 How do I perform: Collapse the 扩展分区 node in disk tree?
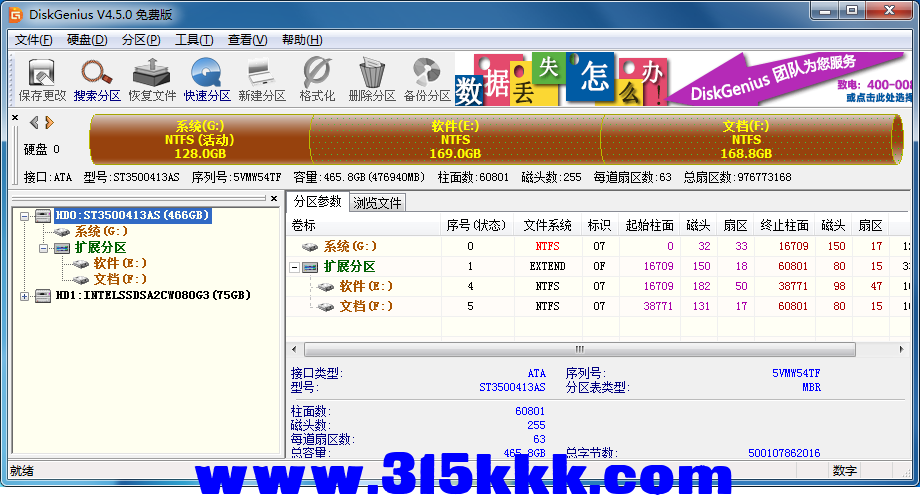[x=43, y=248]
